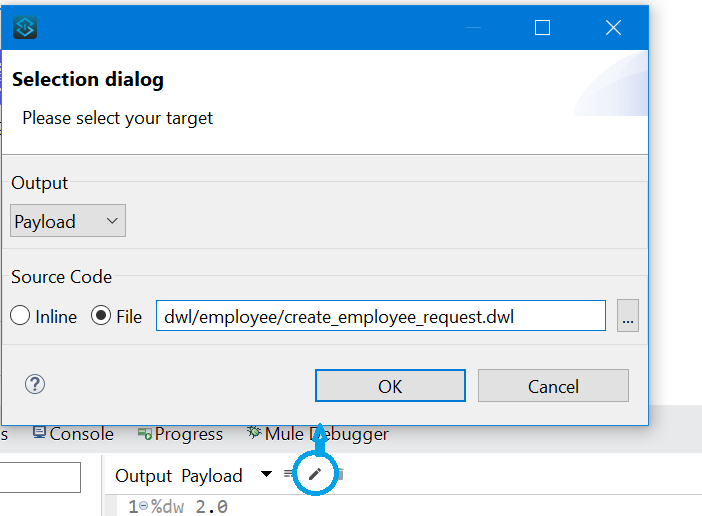Expand the black arrow next to Output Payload
Screen dimensions: 702x516
(266, 474)
